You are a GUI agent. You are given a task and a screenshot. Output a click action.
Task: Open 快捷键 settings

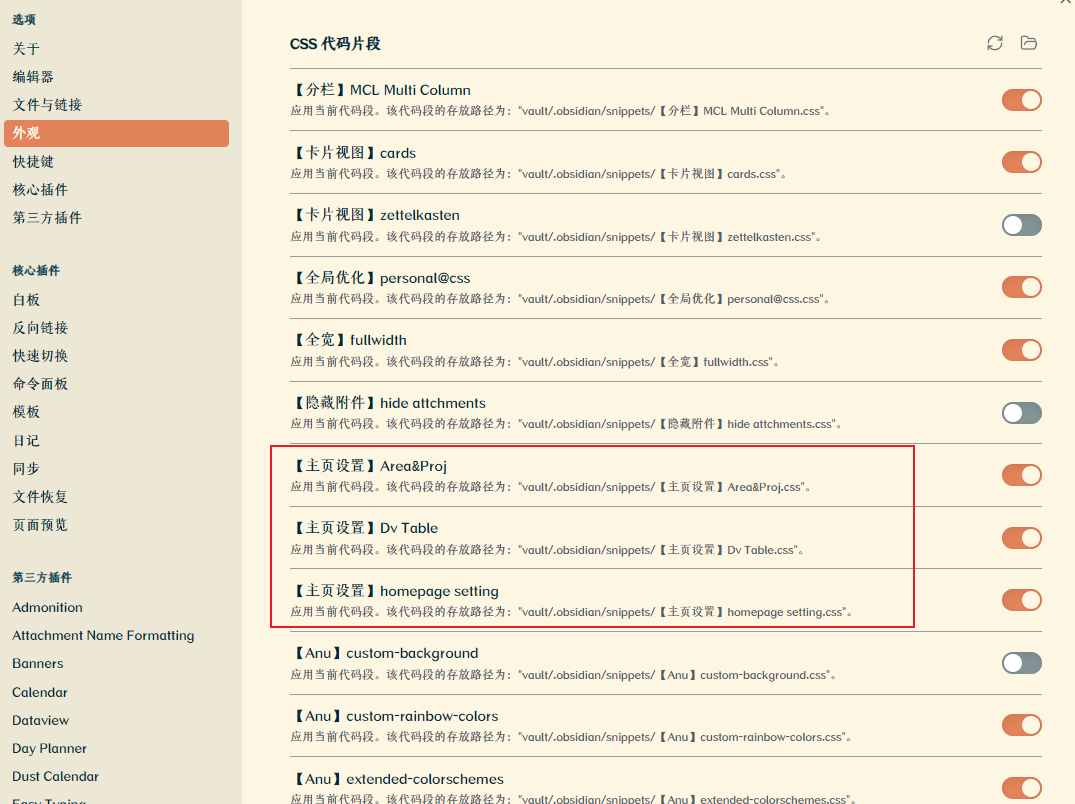tap(117, 162)
